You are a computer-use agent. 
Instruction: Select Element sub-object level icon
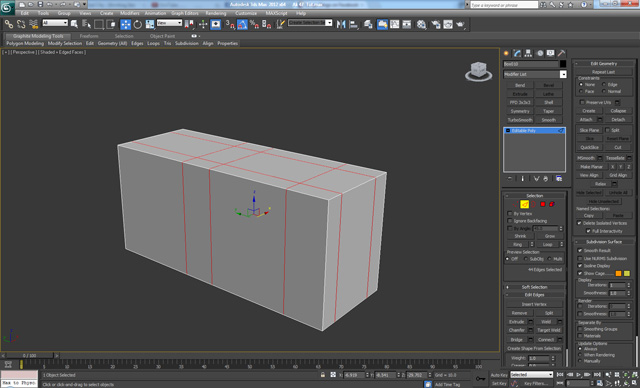pos(552,204)
